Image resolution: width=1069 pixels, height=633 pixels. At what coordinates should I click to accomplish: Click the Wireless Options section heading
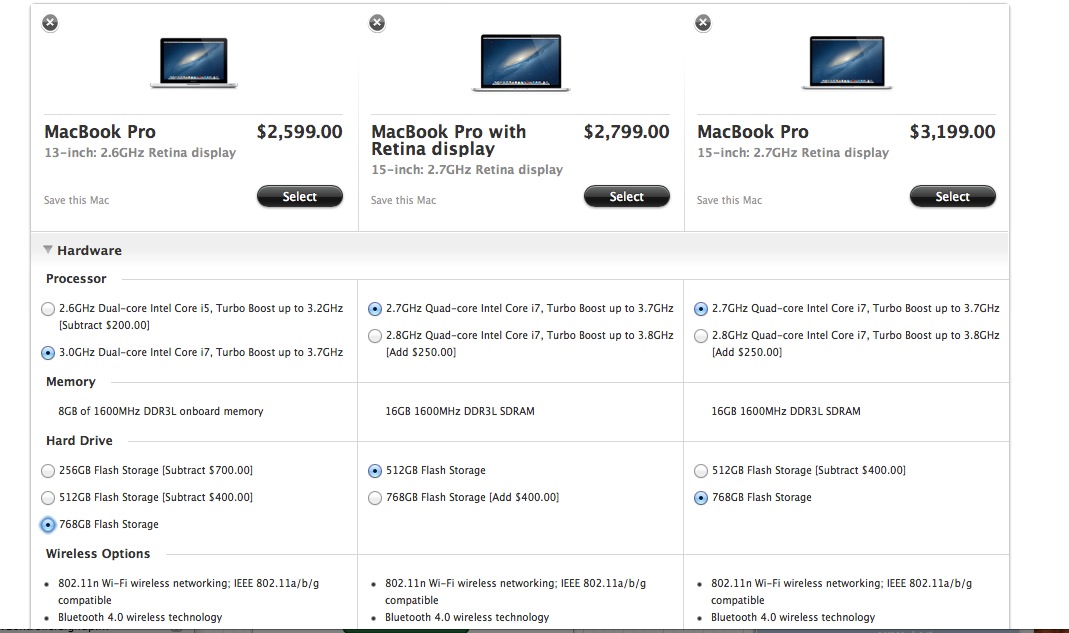pos(98,554)
